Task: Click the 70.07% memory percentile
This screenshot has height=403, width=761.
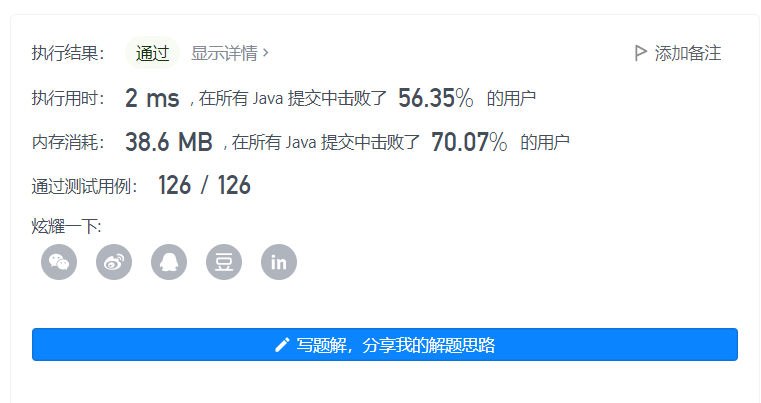Action: 469,142
